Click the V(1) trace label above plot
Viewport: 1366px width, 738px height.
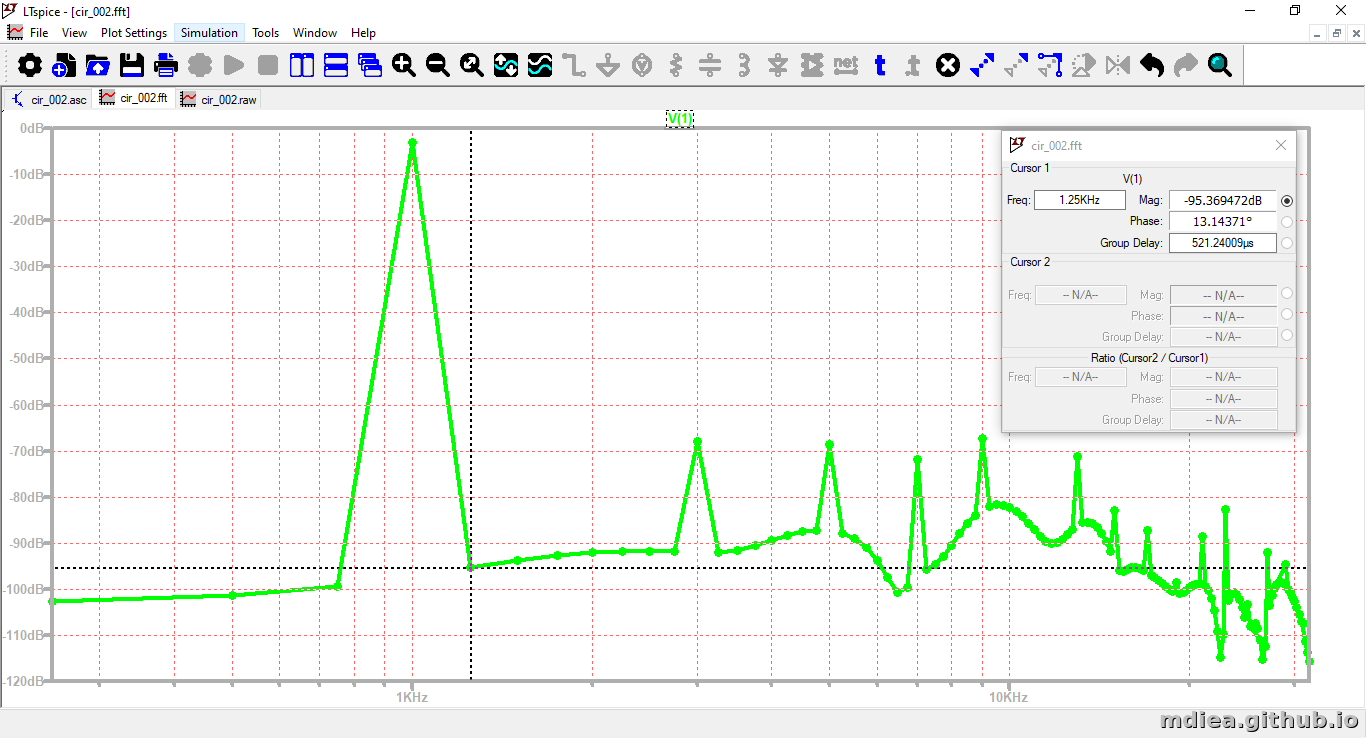click(680, 119)
